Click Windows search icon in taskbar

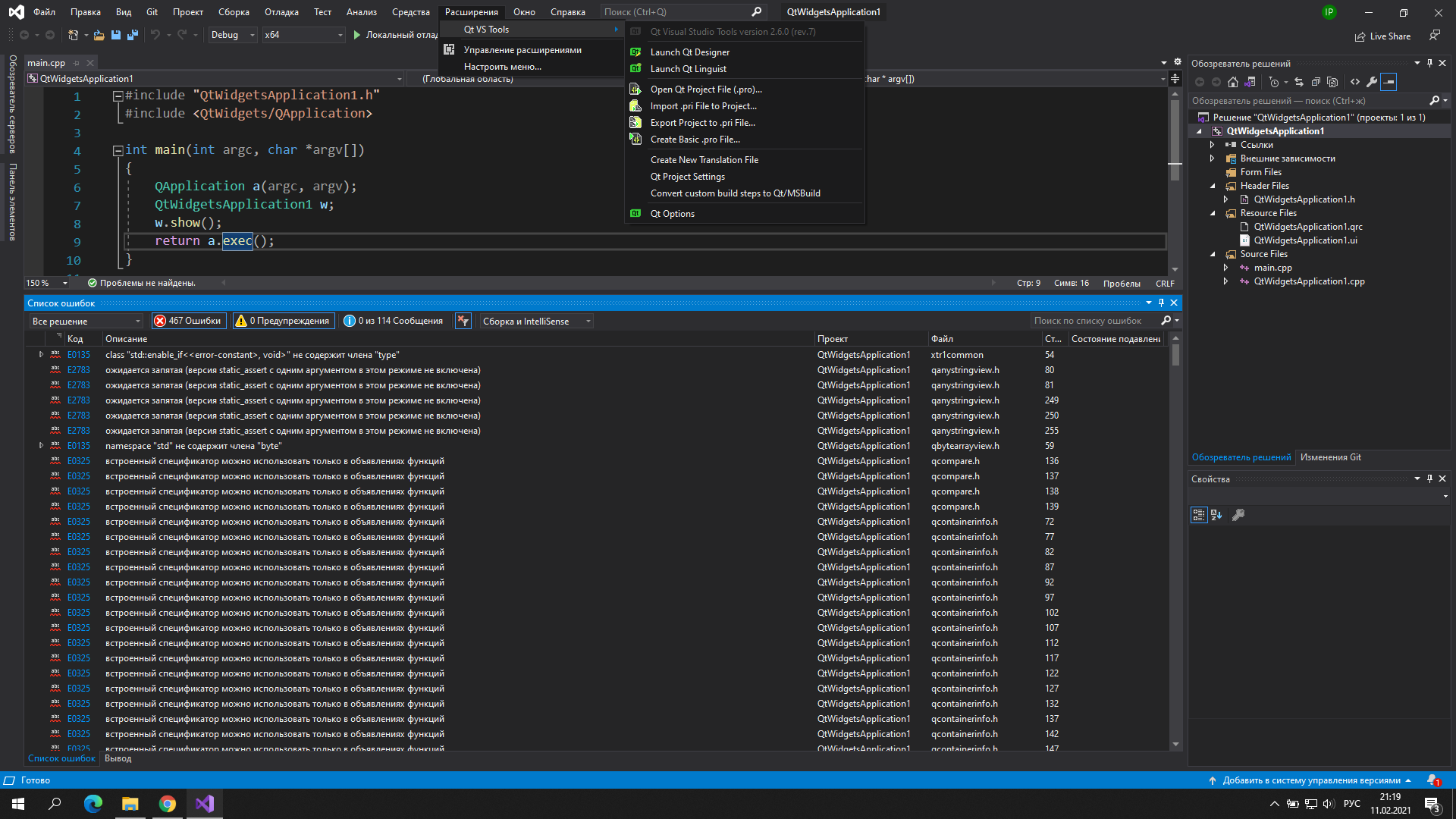[x=55, y=804]
